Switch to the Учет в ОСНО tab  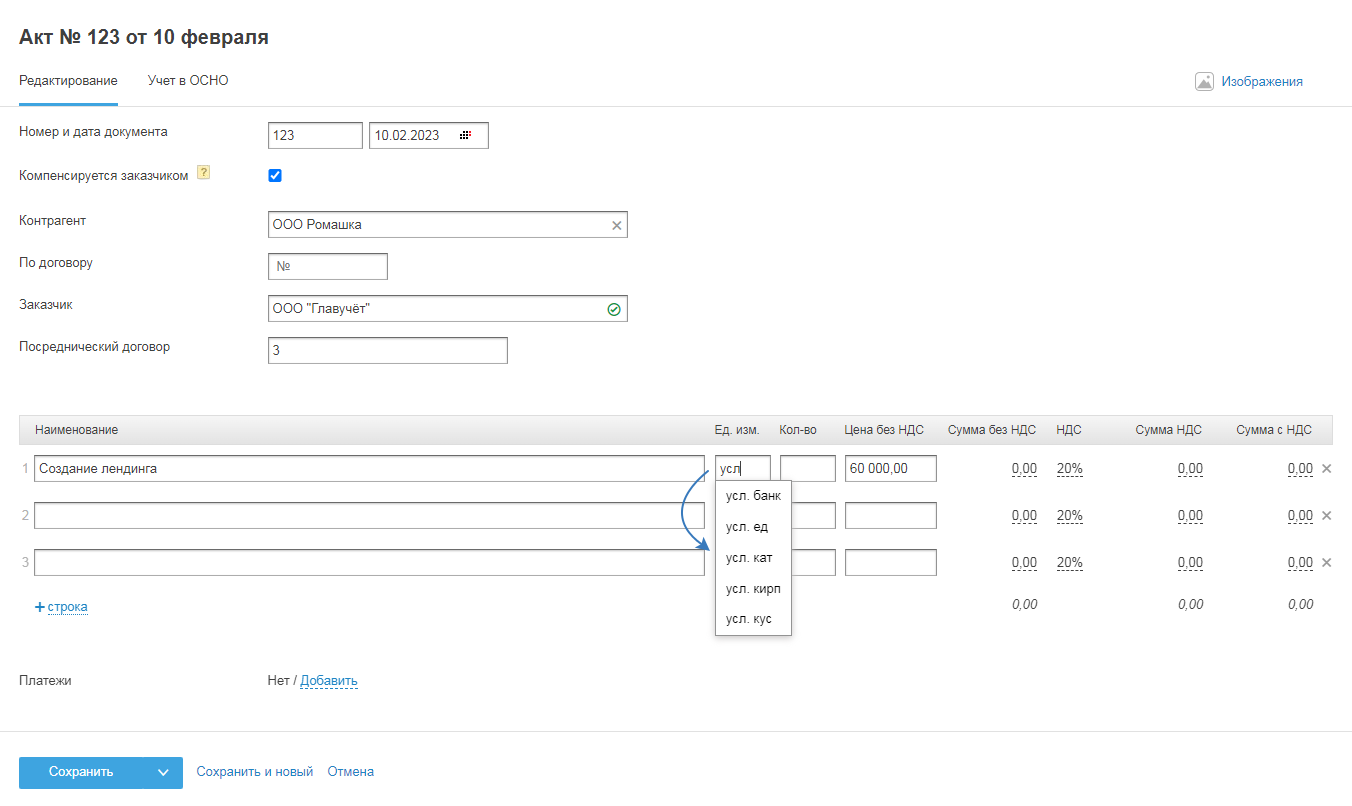188,81
